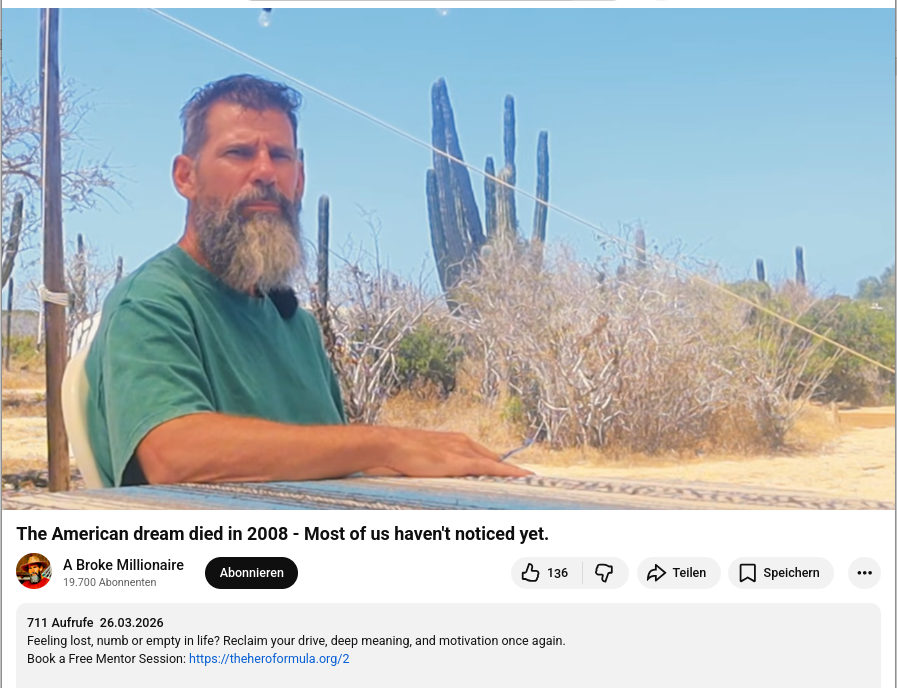
Task: Click the Teilen share arrow icon
Action: coord(656,572)
